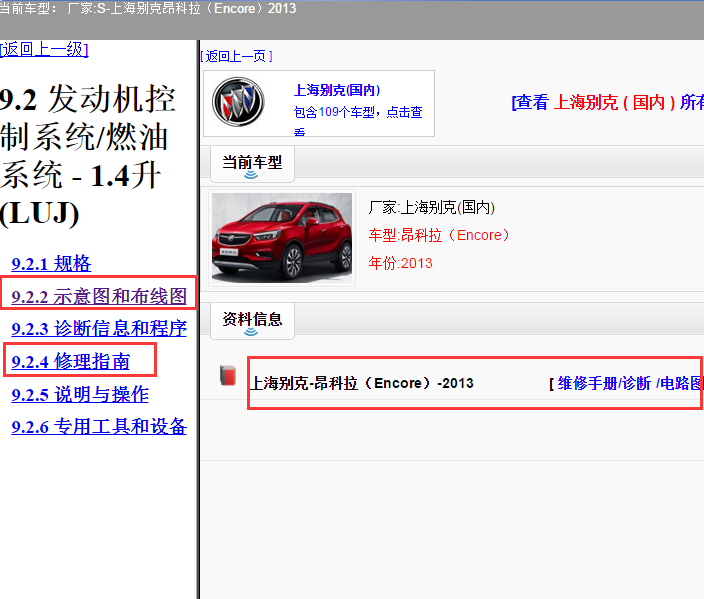The image size is (704, 599).
Task: Open 9.2.3 诊断信息和程序 section
Action: (x=99, y=329)
